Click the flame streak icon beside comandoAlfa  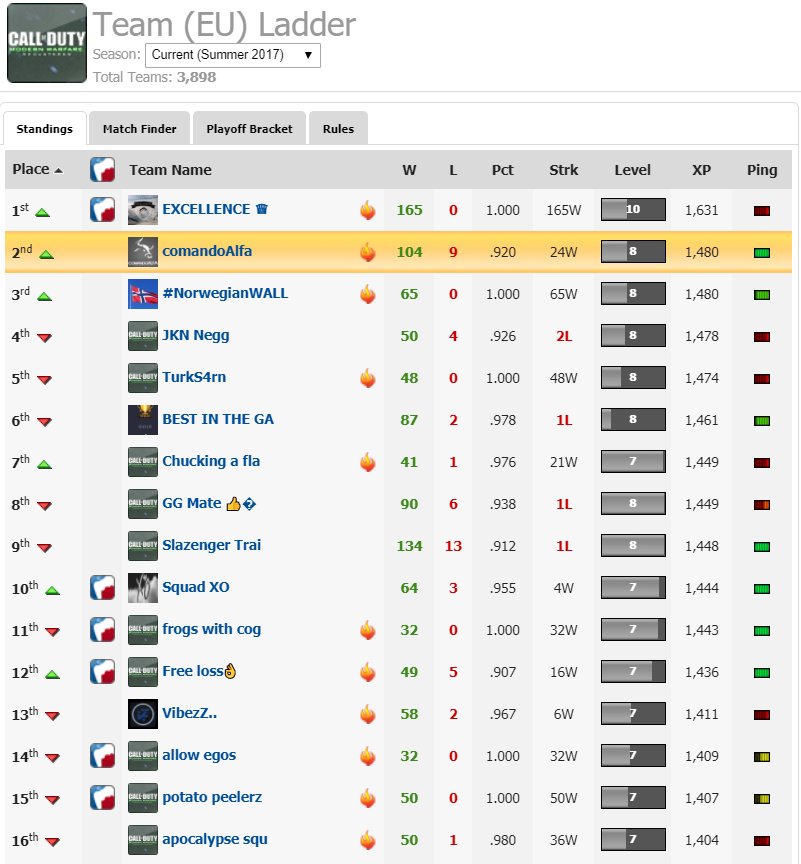[x=368, y=251]
